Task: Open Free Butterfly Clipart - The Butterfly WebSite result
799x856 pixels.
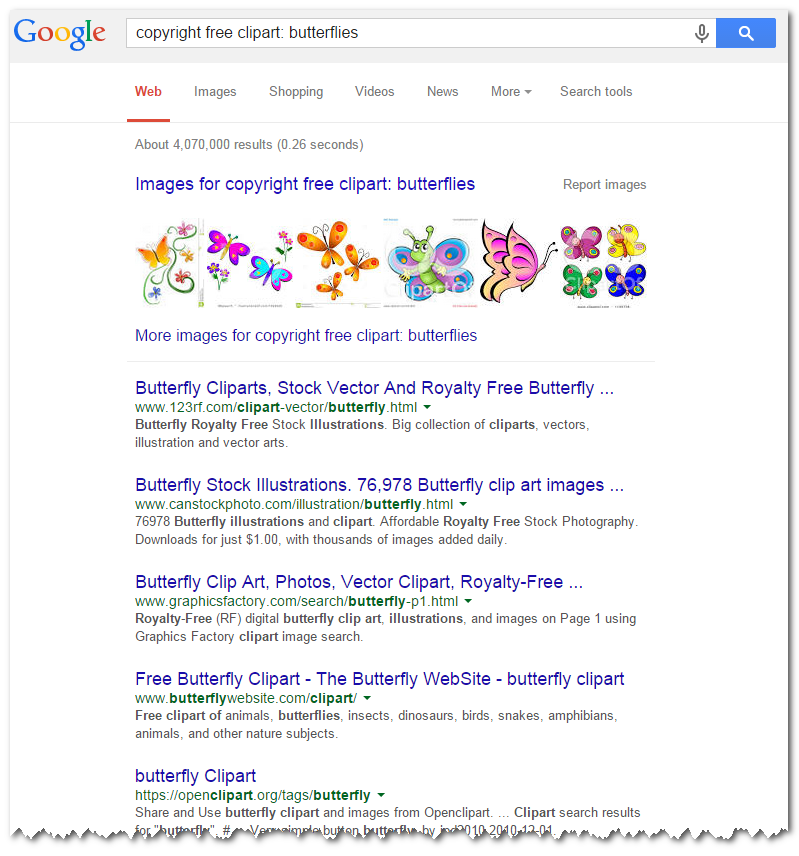Action: coord(379,679)
